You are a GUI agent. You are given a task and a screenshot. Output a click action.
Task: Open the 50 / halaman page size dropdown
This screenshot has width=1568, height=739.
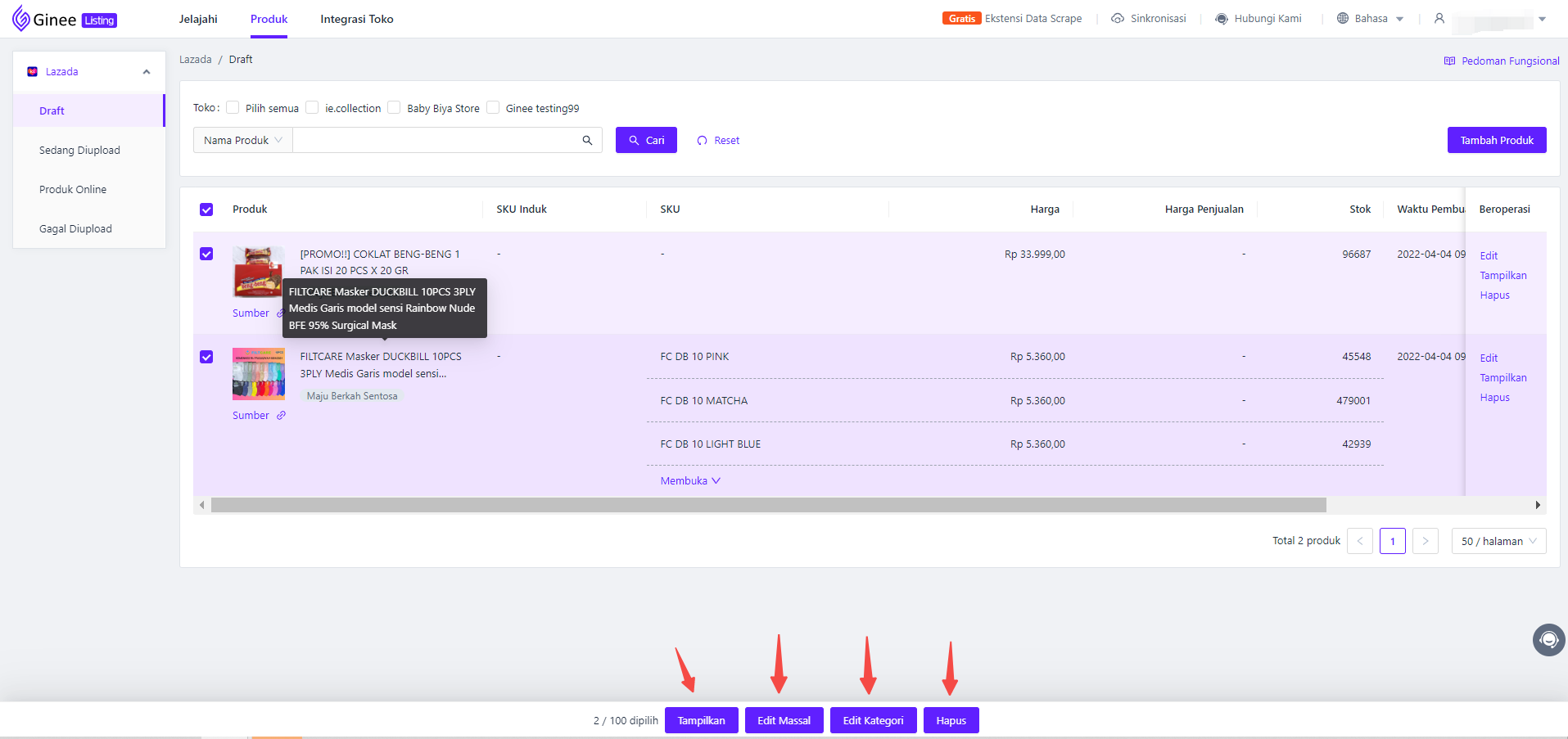1498,541
